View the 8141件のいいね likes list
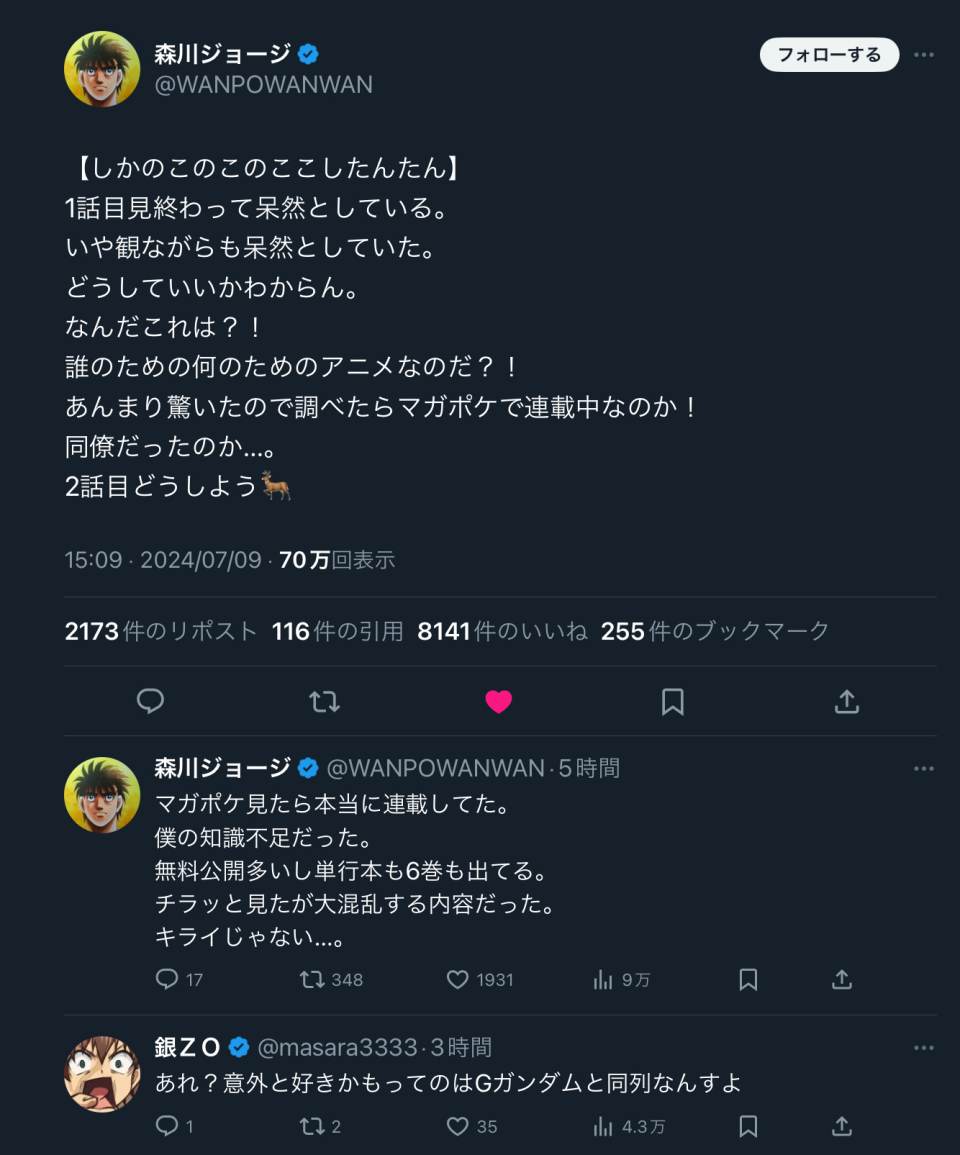Screen dimensions: 960x1155 tap(502, 631)
